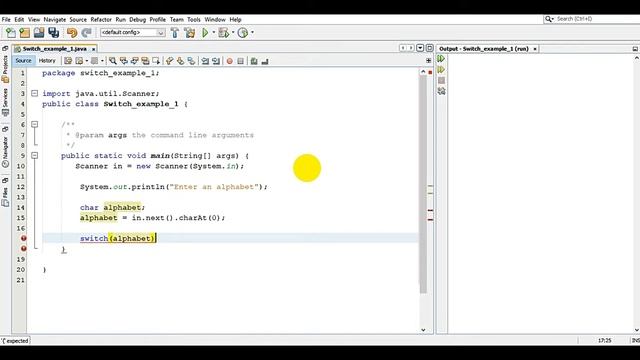Click the Stop square icon in Output panel
640x360 pixels.
pos(441,80)
